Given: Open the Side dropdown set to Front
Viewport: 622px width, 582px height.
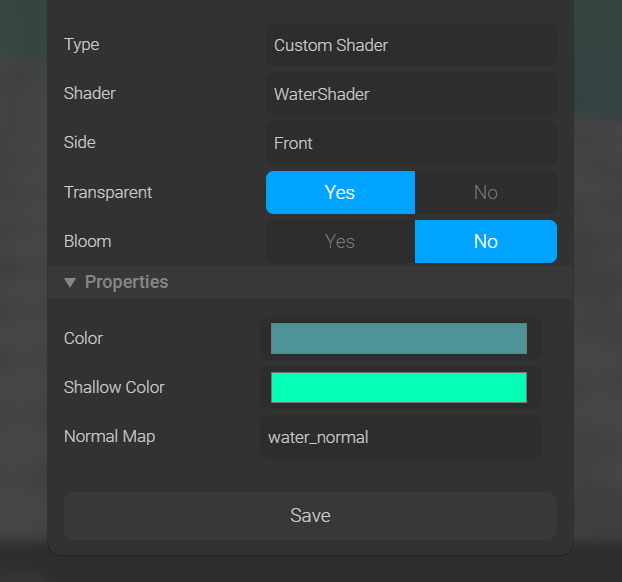Looking at the screenshot, I should tap(410, 143).
